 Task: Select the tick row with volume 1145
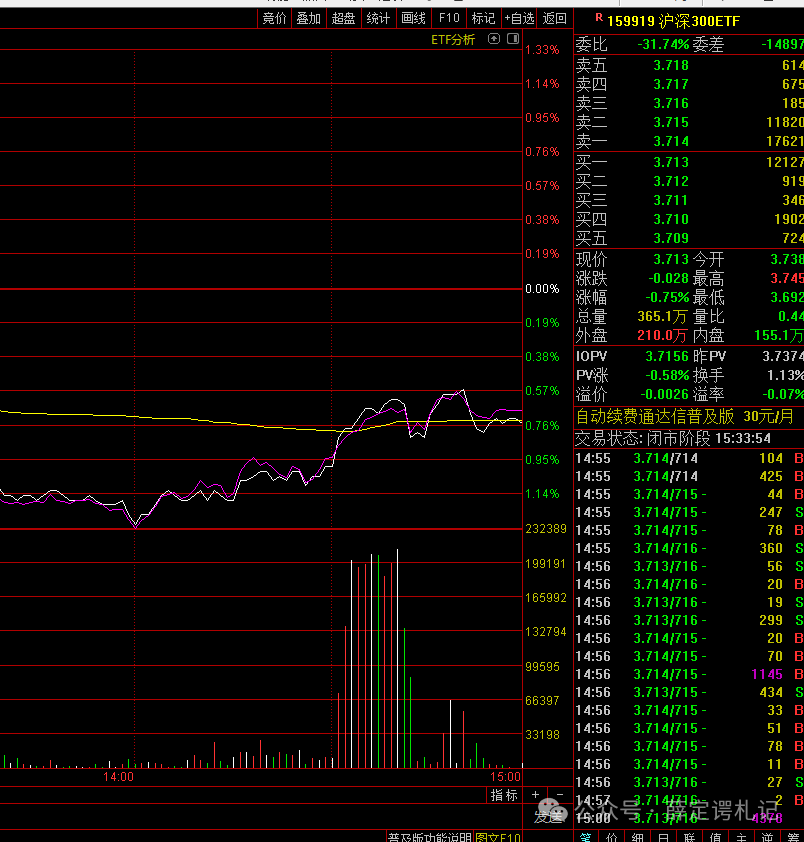(689, 674)
